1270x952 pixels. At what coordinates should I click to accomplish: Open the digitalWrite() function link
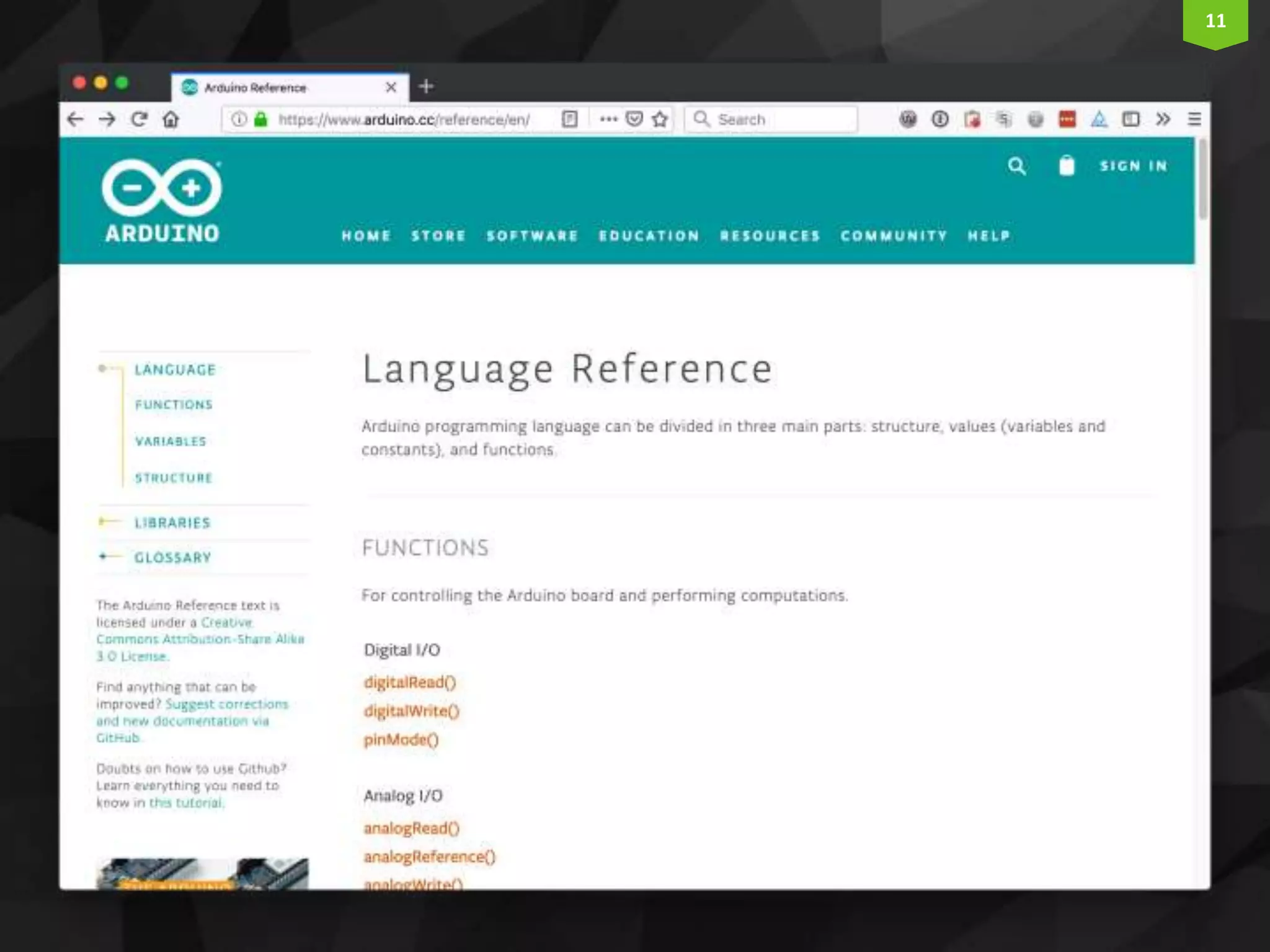(412, 711)
